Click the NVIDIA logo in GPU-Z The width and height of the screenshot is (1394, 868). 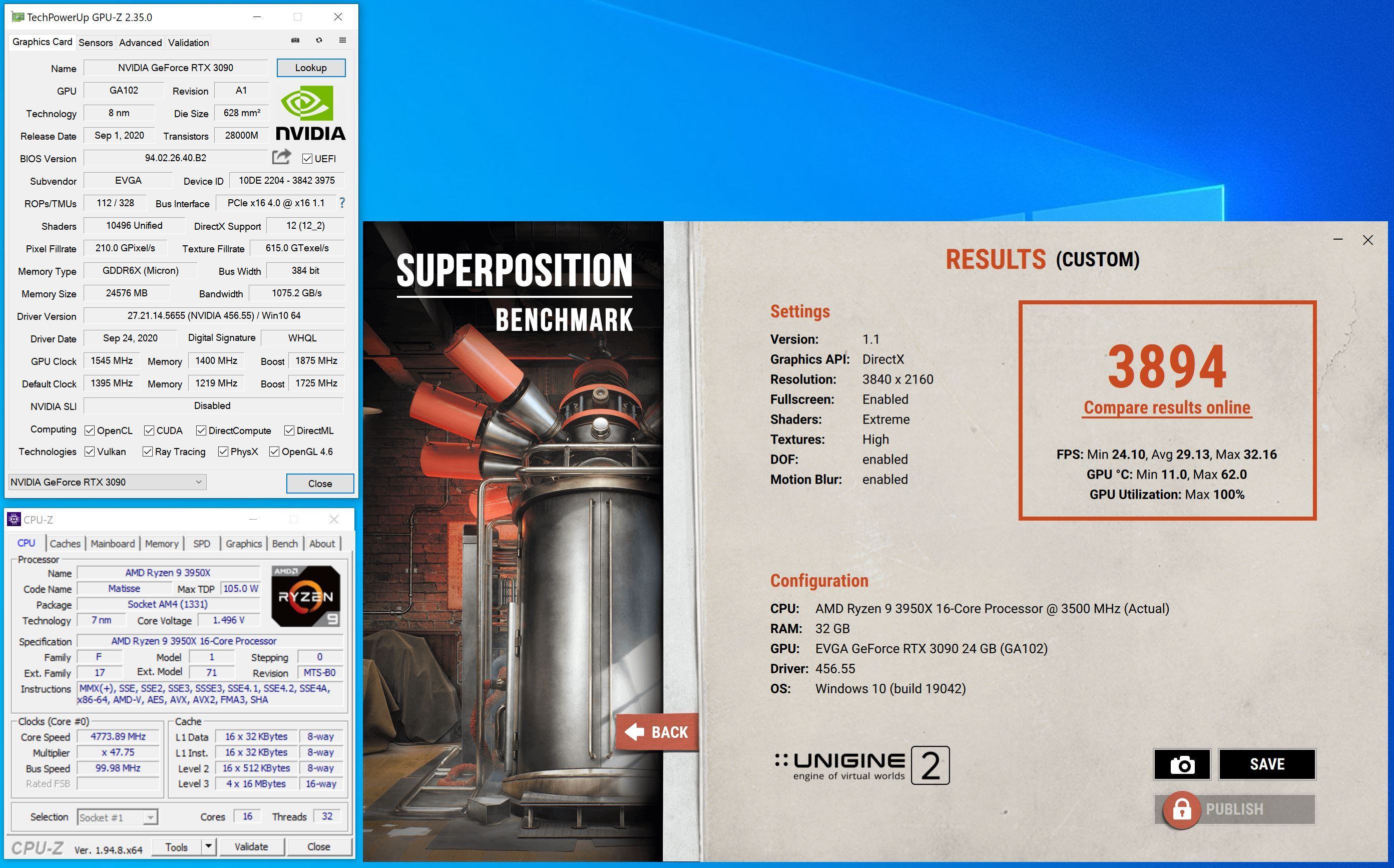tap(310, 113)
